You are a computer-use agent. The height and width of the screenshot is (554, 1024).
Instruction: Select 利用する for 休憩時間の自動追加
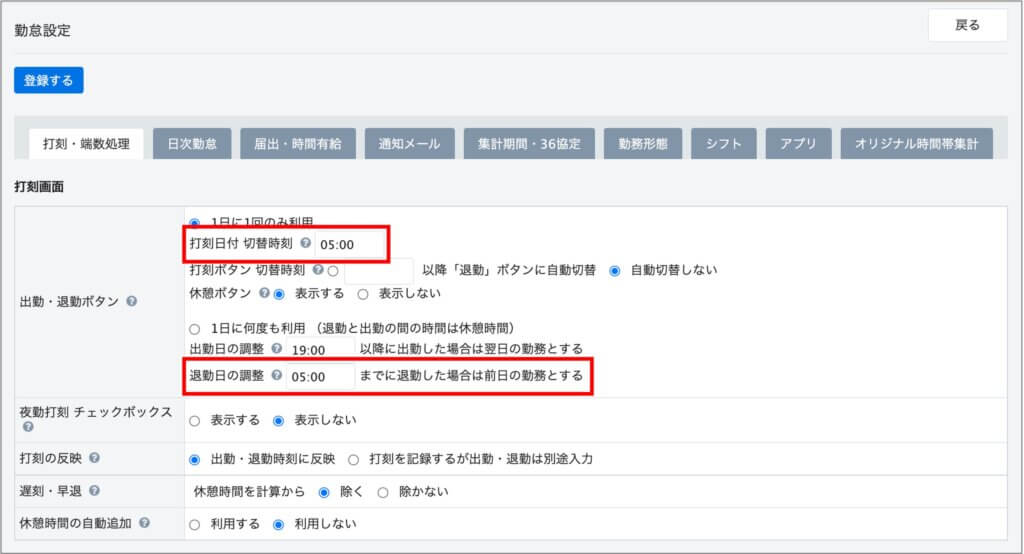point(194,523)
